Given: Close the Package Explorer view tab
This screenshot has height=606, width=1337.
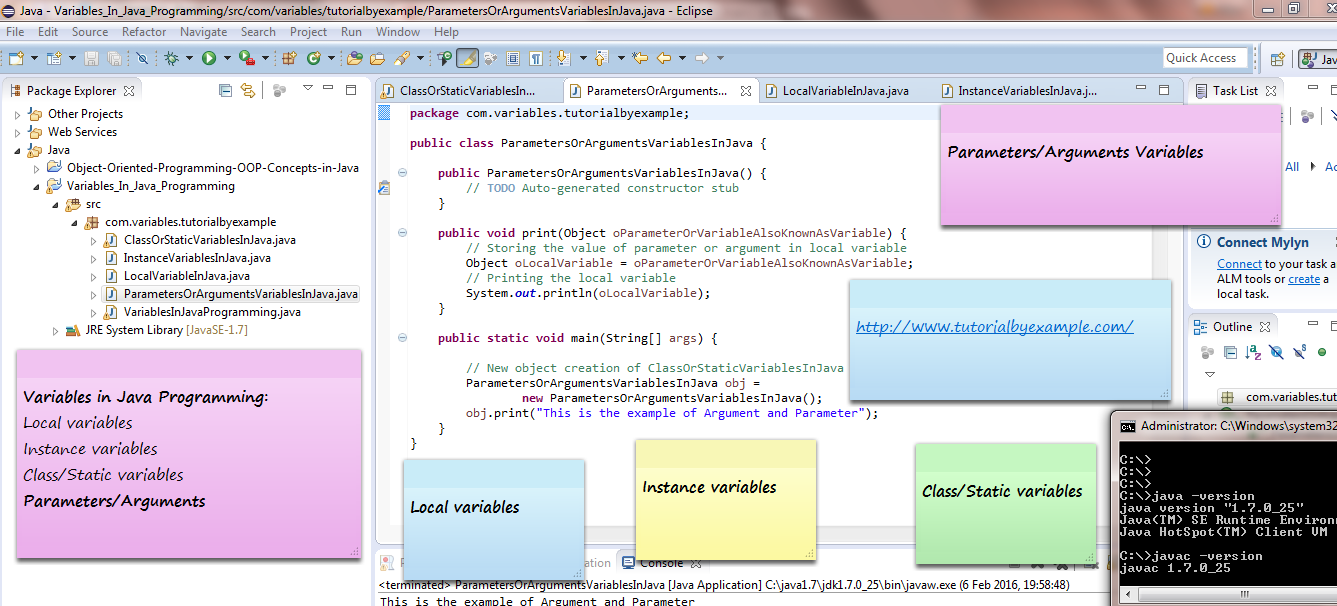Looking at the screenshot, I should (129, 90).
